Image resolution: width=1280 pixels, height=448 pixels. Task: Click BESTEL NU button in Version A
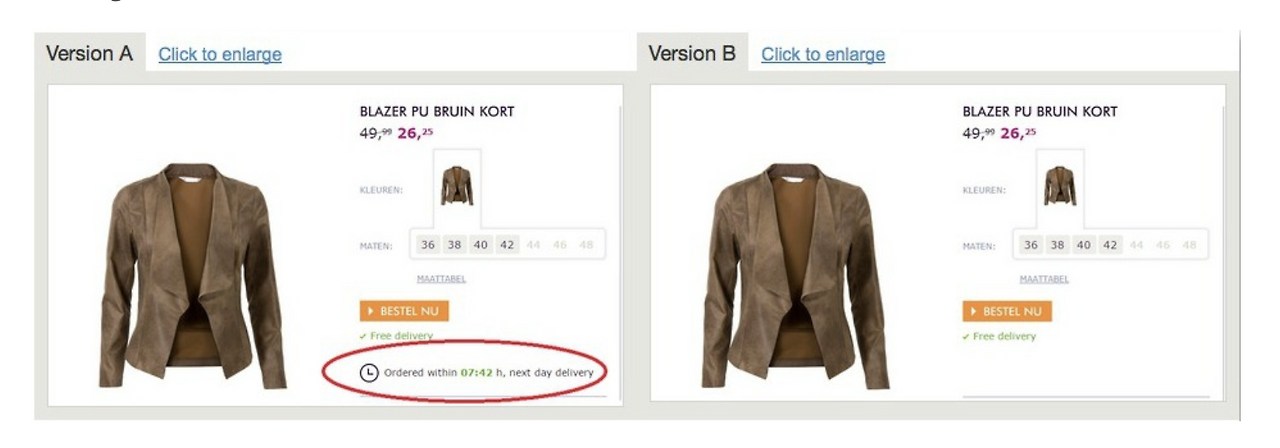(x=404, y=311)
